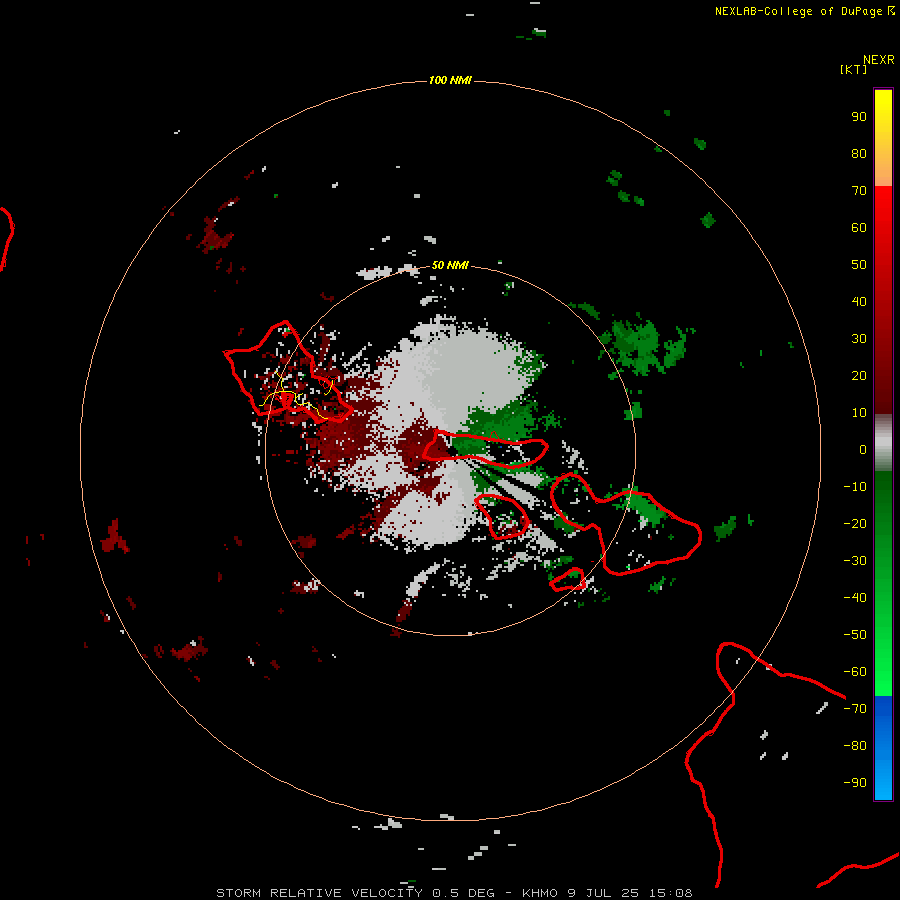The width and height of the screenshot is (900, 900).
Task: Click the -10 value on the velocity scale
Action: click(x=855, y=487)
